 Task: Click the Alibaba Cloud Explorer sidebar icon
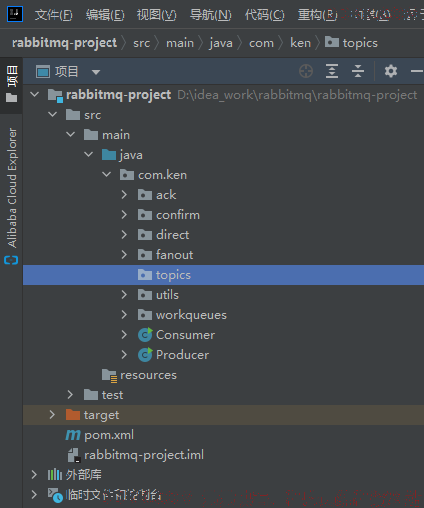click(x=11, y=260)
